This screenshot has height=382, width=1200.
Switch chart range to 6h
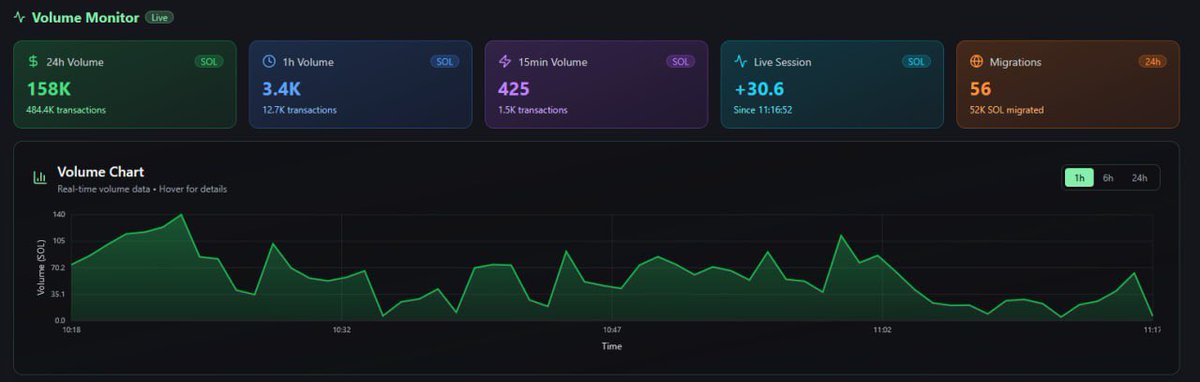pyautogui.click(x=1108, y=178)
